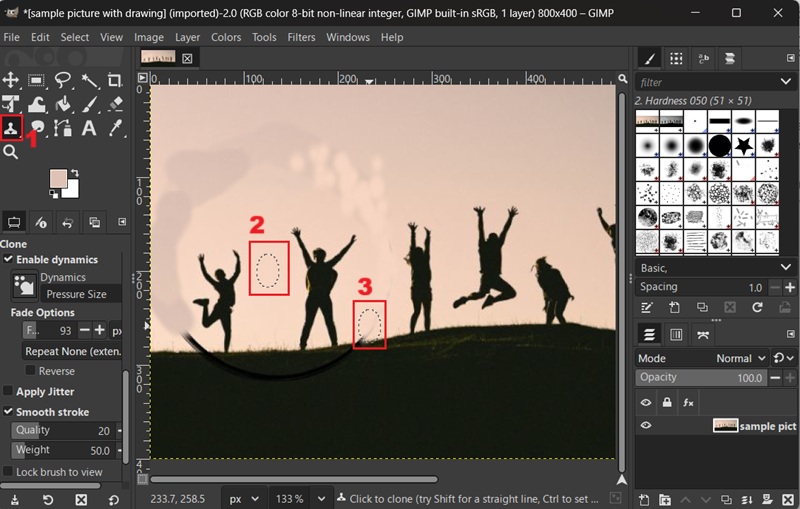Open the Fonts tab

(703, 59)
